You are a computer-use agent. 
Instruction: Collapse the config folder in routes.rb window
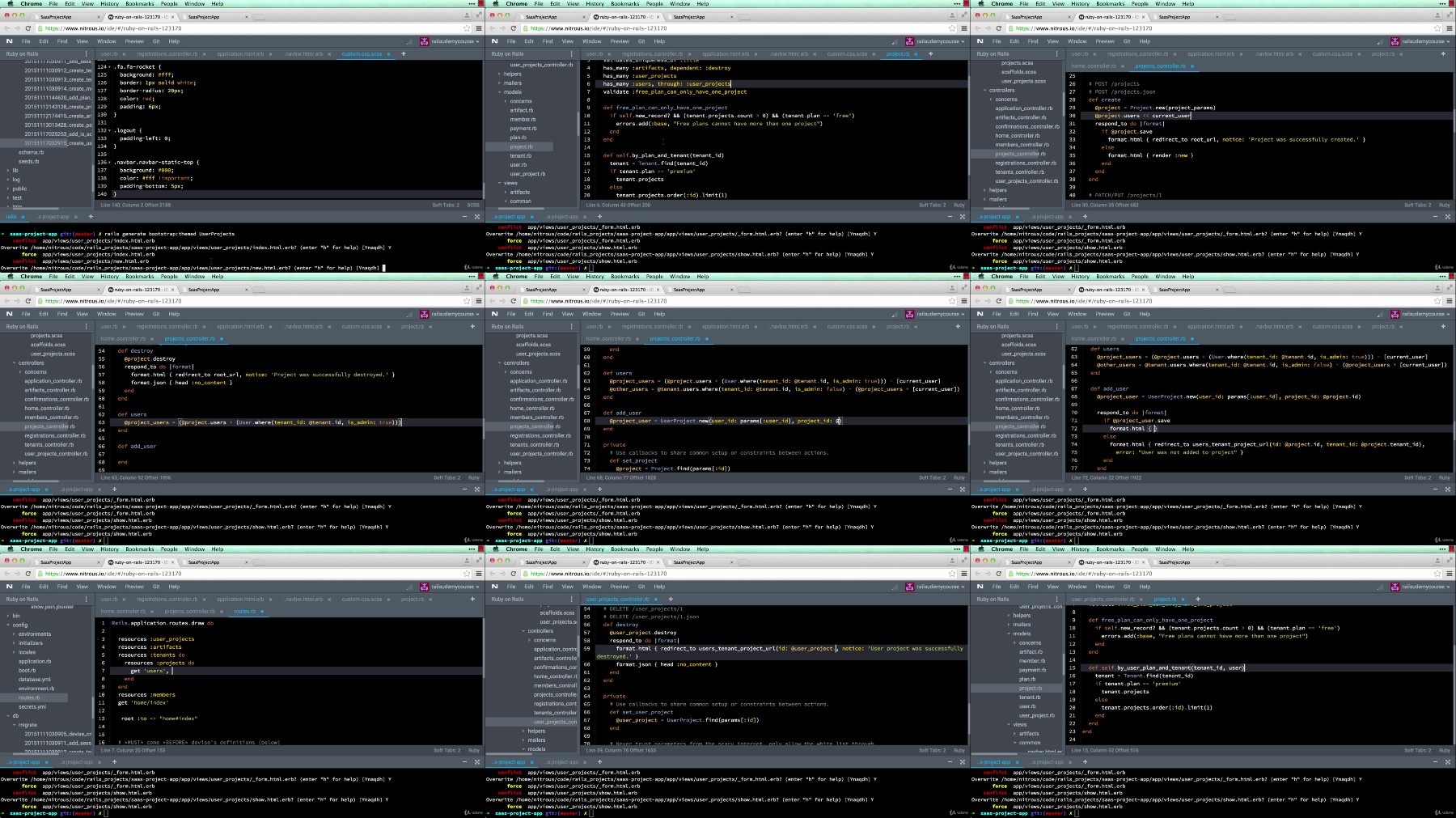coord(9,625)
